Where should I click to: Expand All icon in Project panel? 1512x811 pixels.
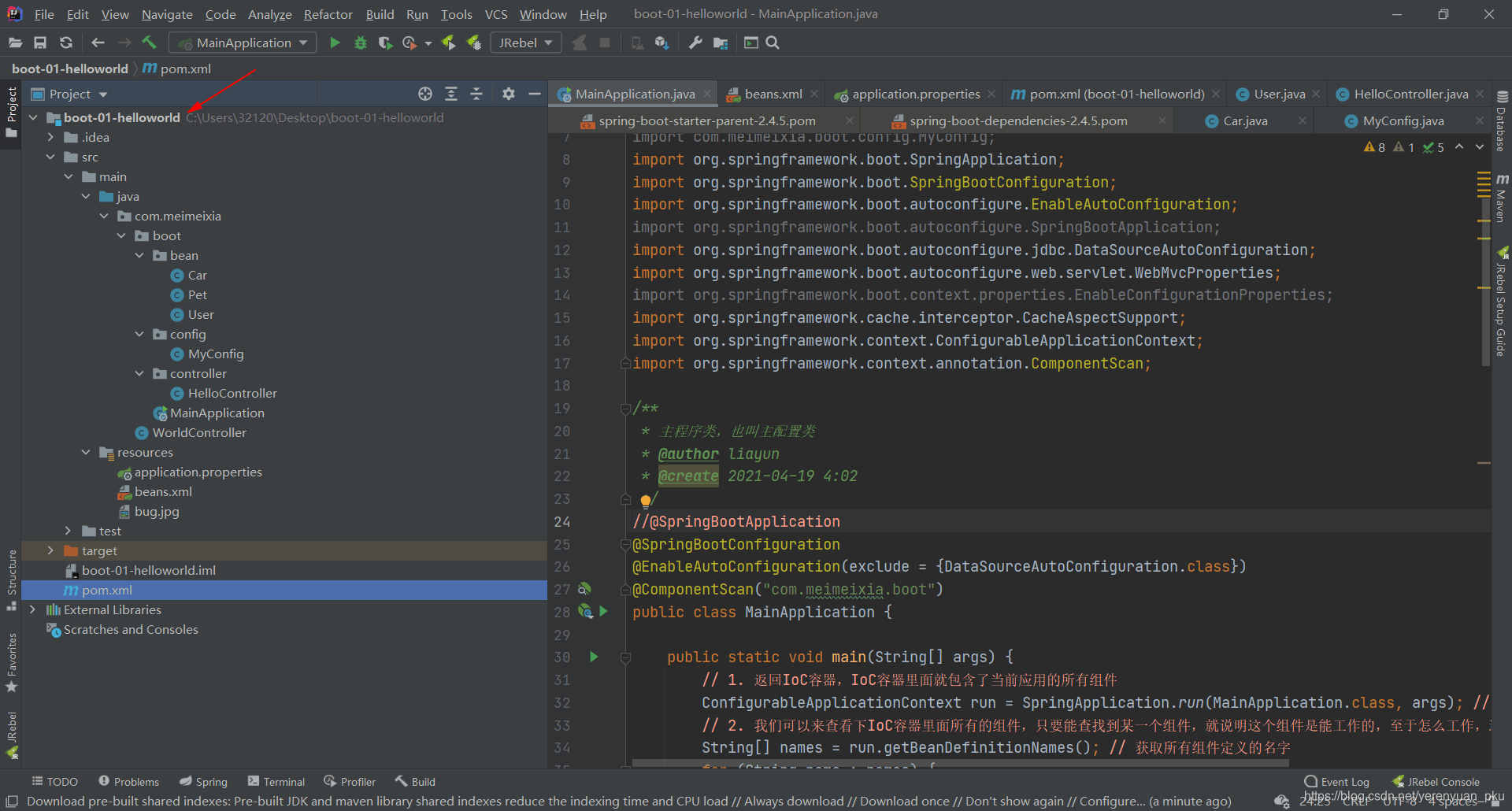[451, 94]
